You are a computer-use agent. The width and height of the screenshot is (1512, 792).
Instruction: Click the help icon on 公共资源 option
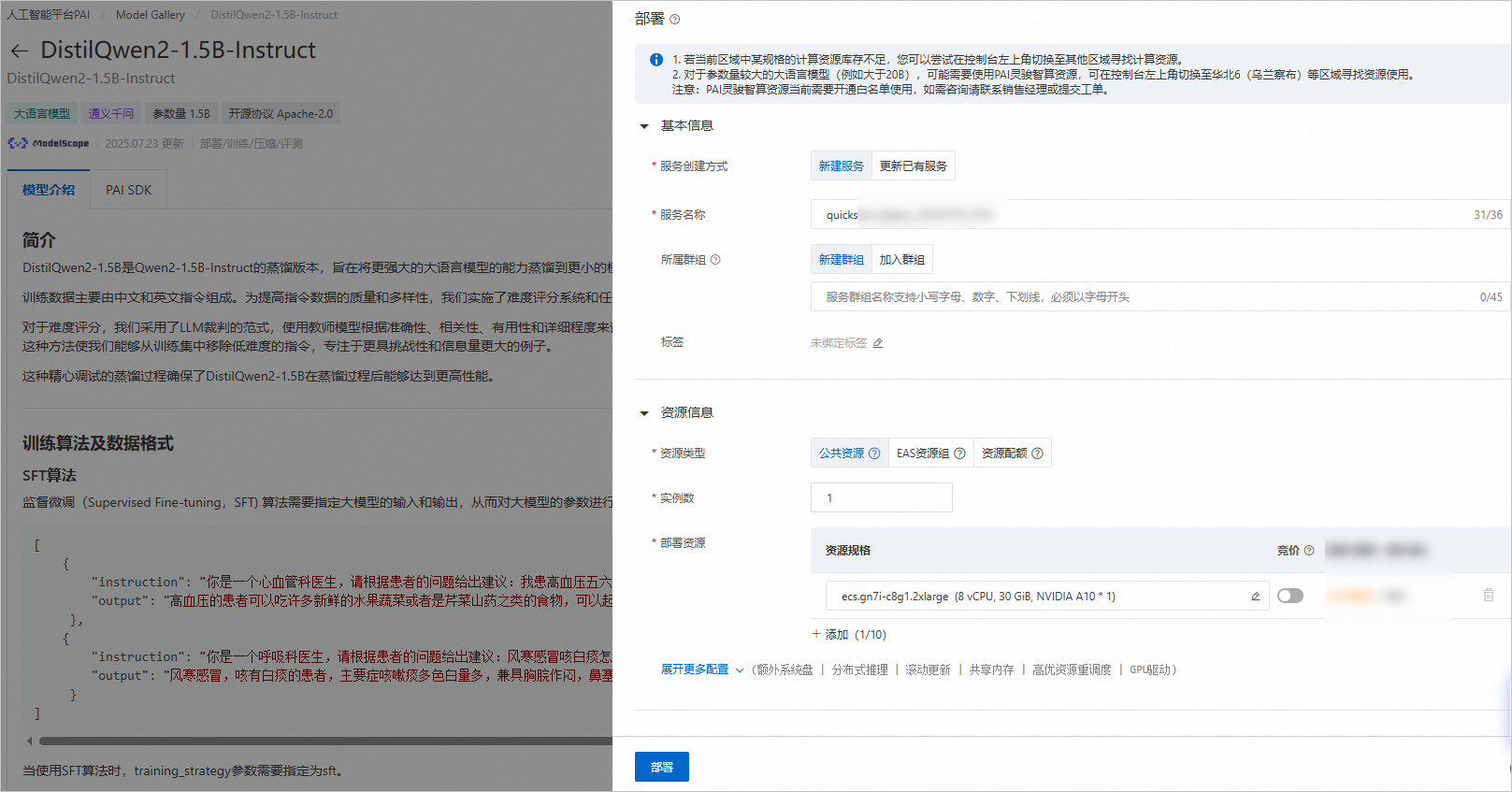pos(874,454)
